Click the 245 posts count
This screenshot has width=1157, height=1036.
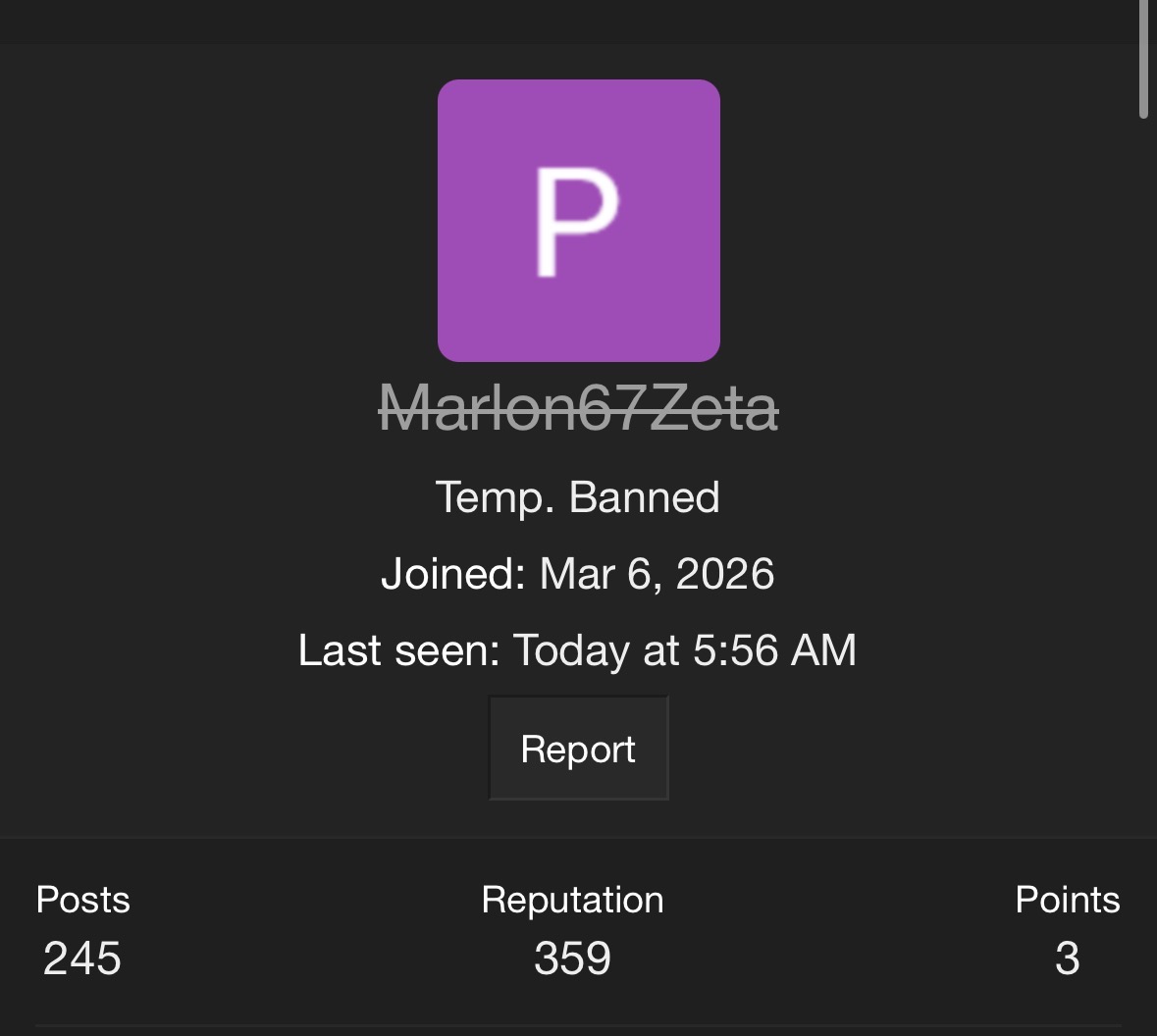tap(82, 958)
